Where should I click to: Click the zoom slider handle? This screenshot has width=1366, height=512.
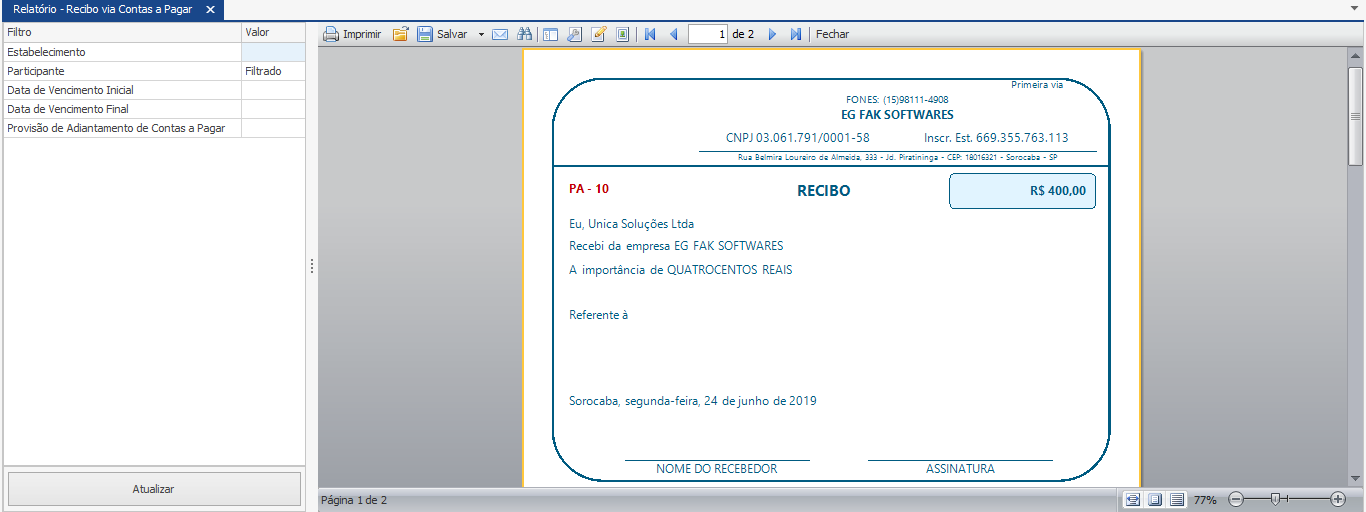1275,498
